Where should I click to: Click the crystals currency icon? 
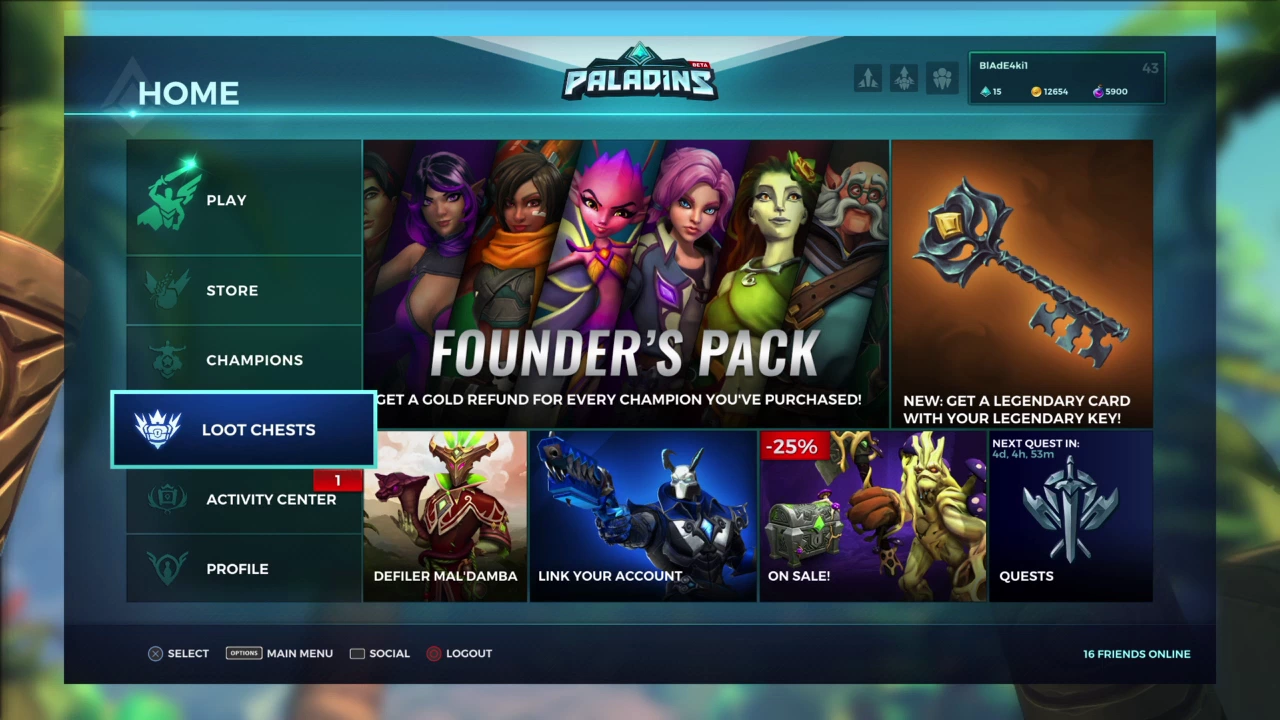coord(985,91)
